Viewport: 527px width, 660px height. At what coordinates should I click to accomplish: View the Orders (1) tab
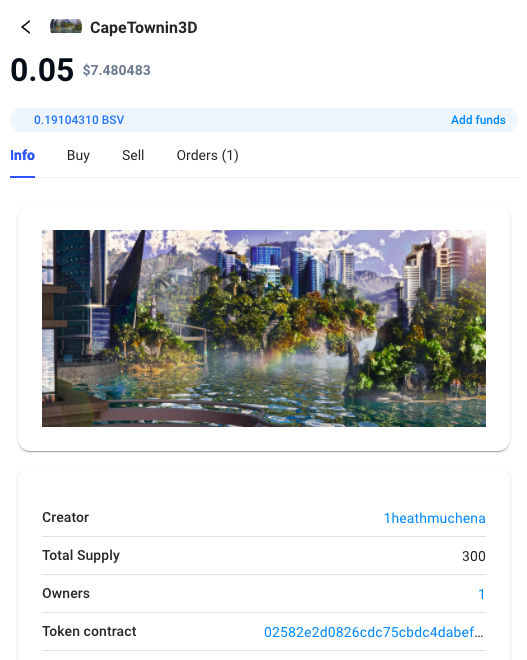coord(208,155)
